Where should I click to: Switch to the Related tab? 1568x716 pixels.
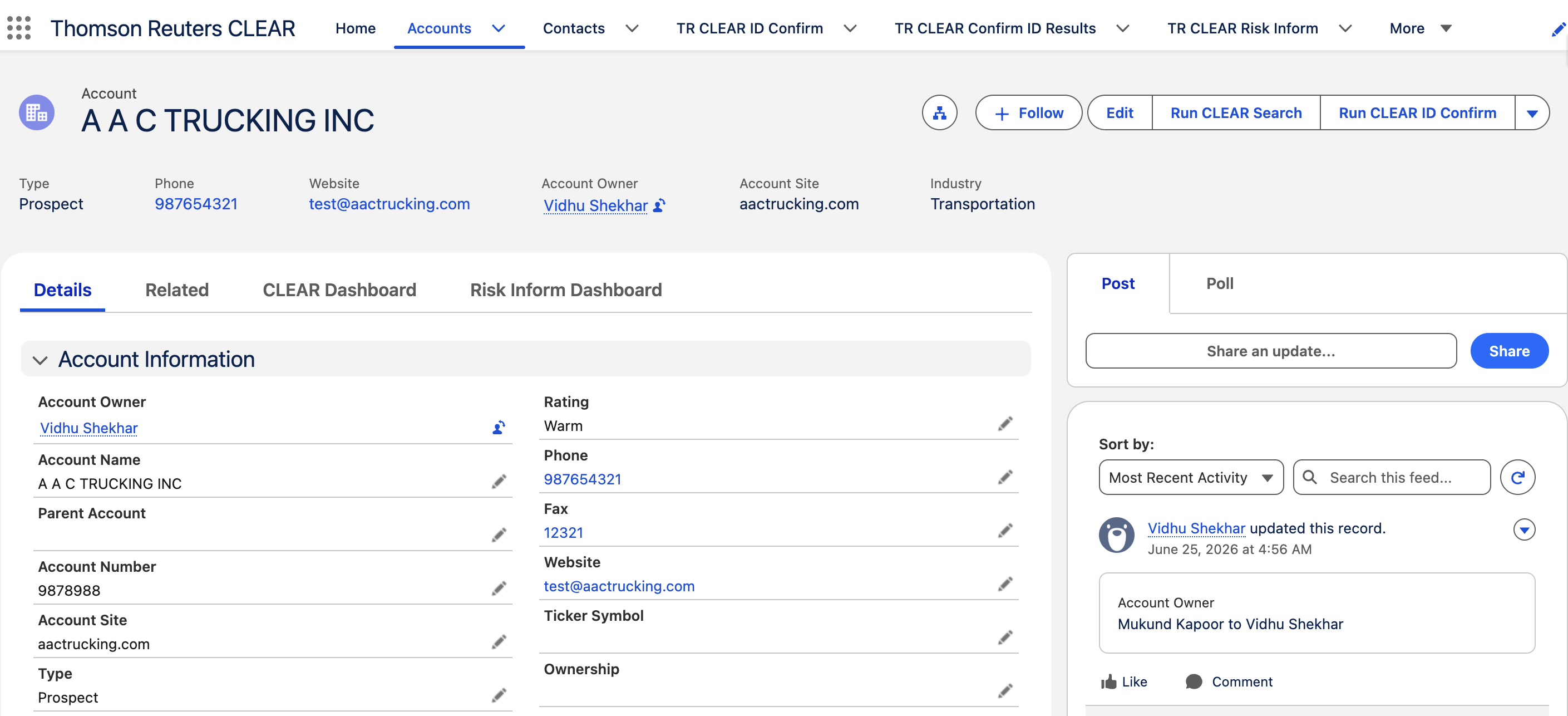coord(177,290)
